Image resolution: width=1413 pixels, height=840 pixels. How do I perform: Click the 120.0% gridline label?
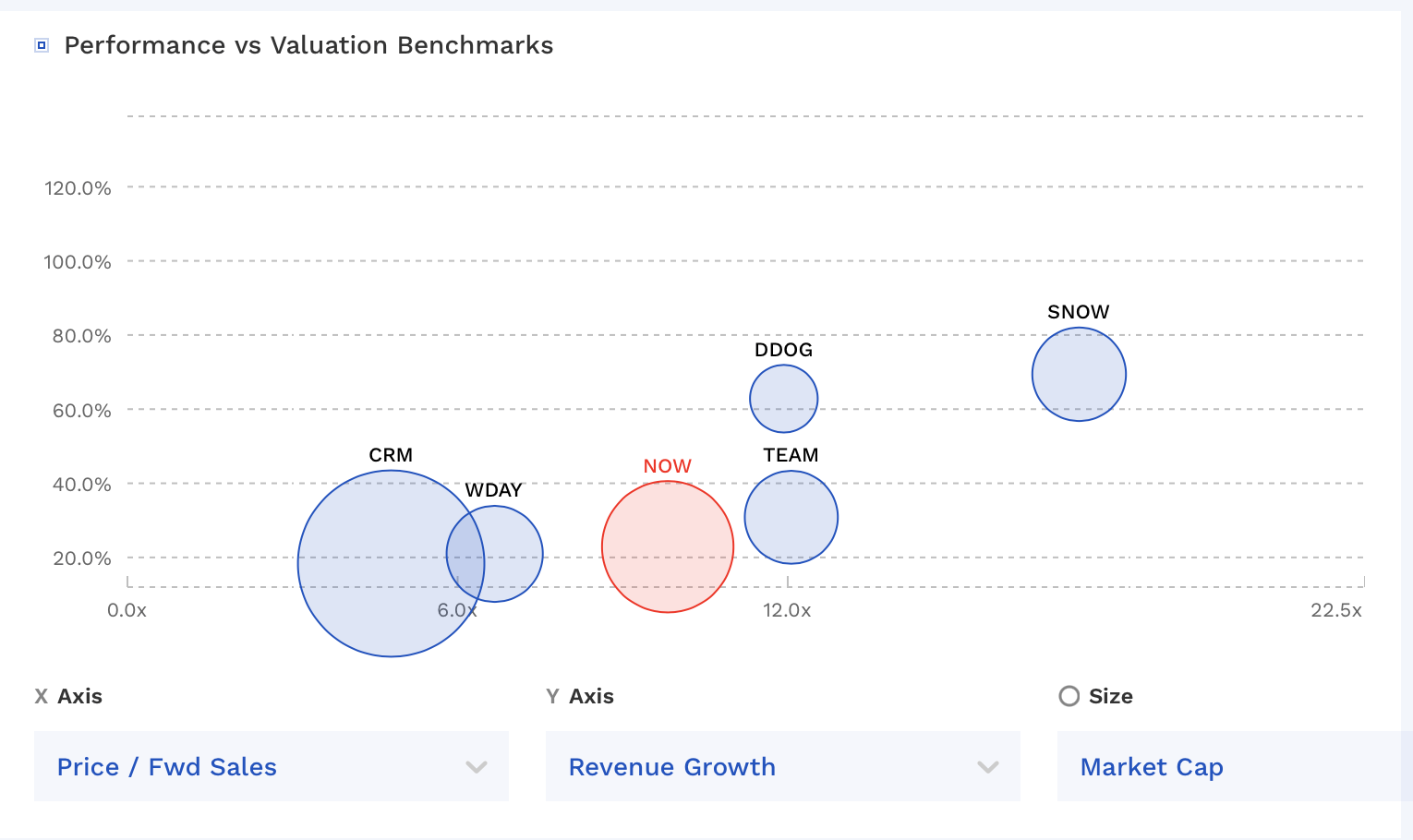(x=78, y=187)
